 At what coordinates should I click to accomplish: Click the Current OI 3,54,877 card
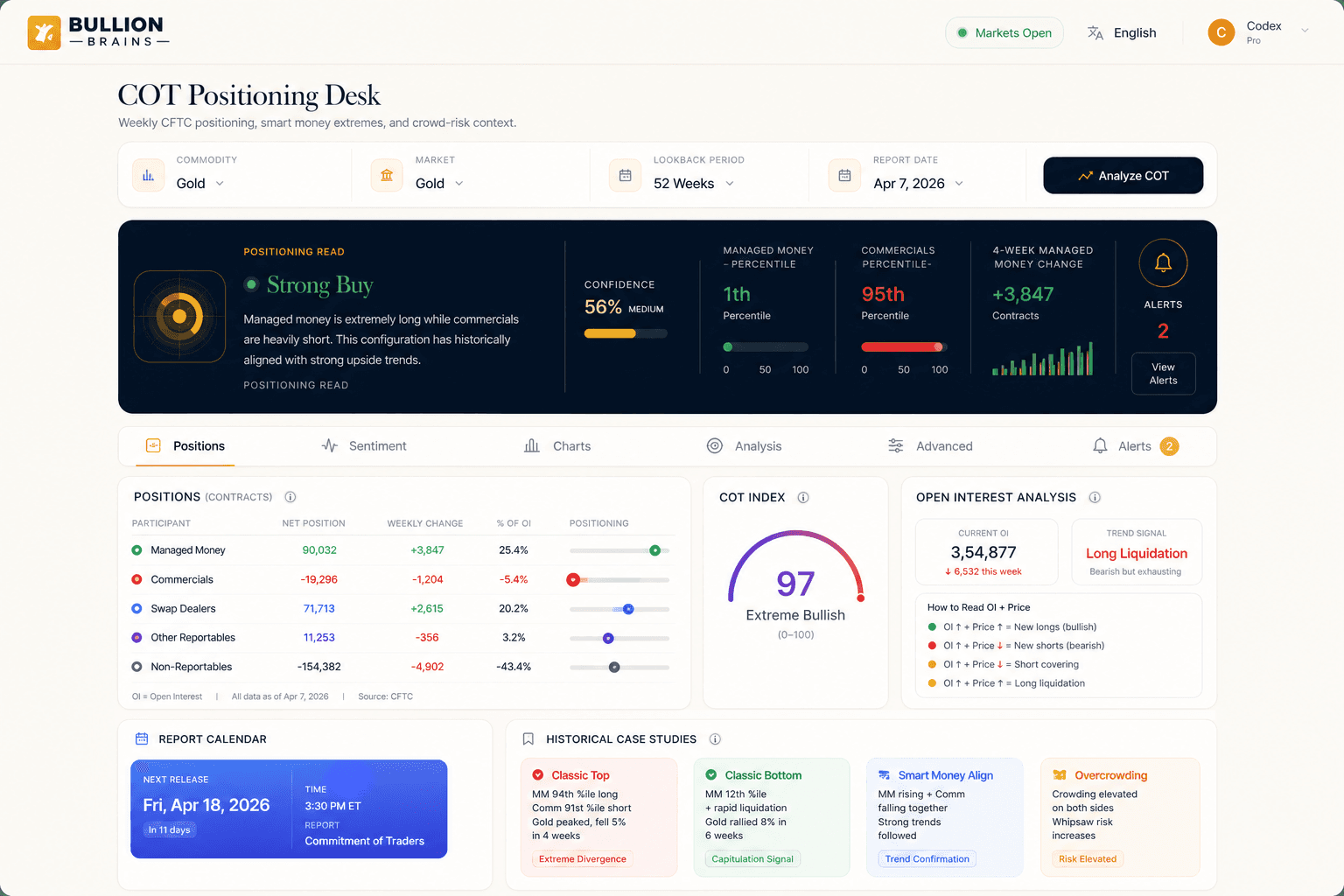986,552
